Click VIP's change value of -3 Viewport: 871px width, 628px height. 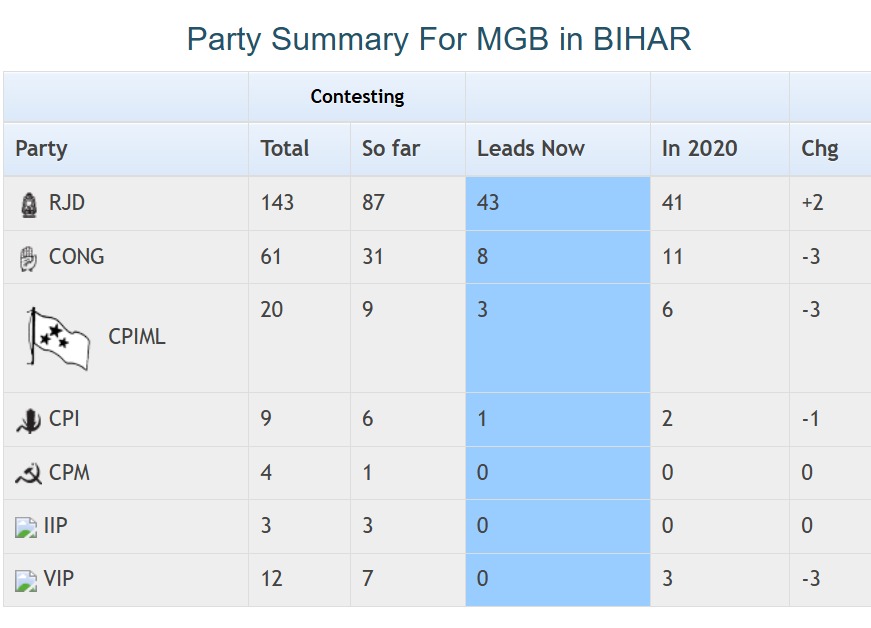[811, 579]
